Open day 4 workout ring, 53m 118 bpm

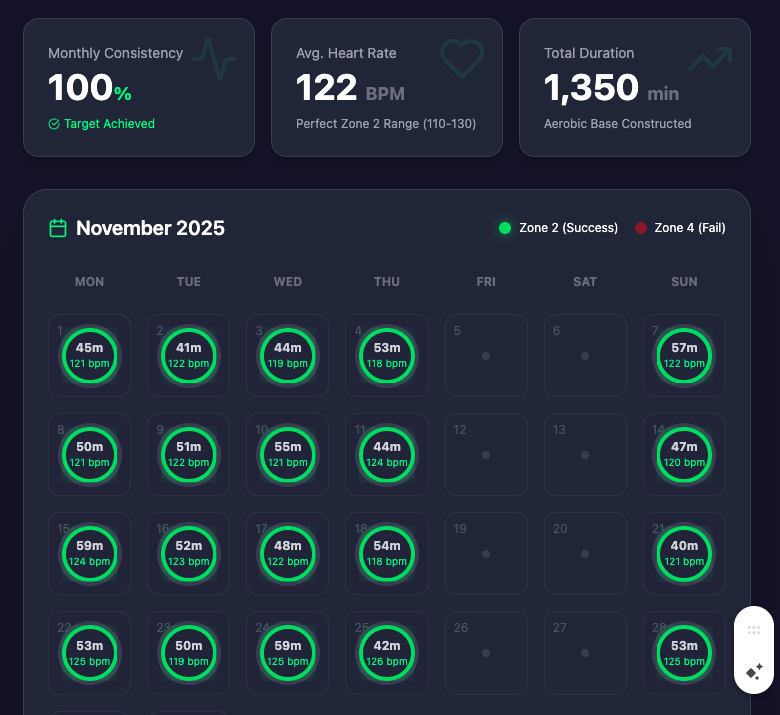pos(387,356)
